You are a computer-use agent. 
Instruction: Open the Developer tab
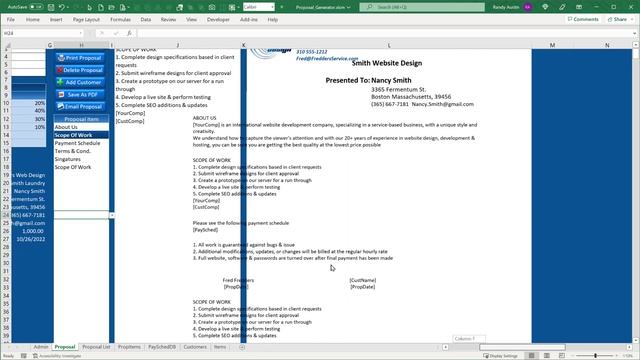click(218, 19)
